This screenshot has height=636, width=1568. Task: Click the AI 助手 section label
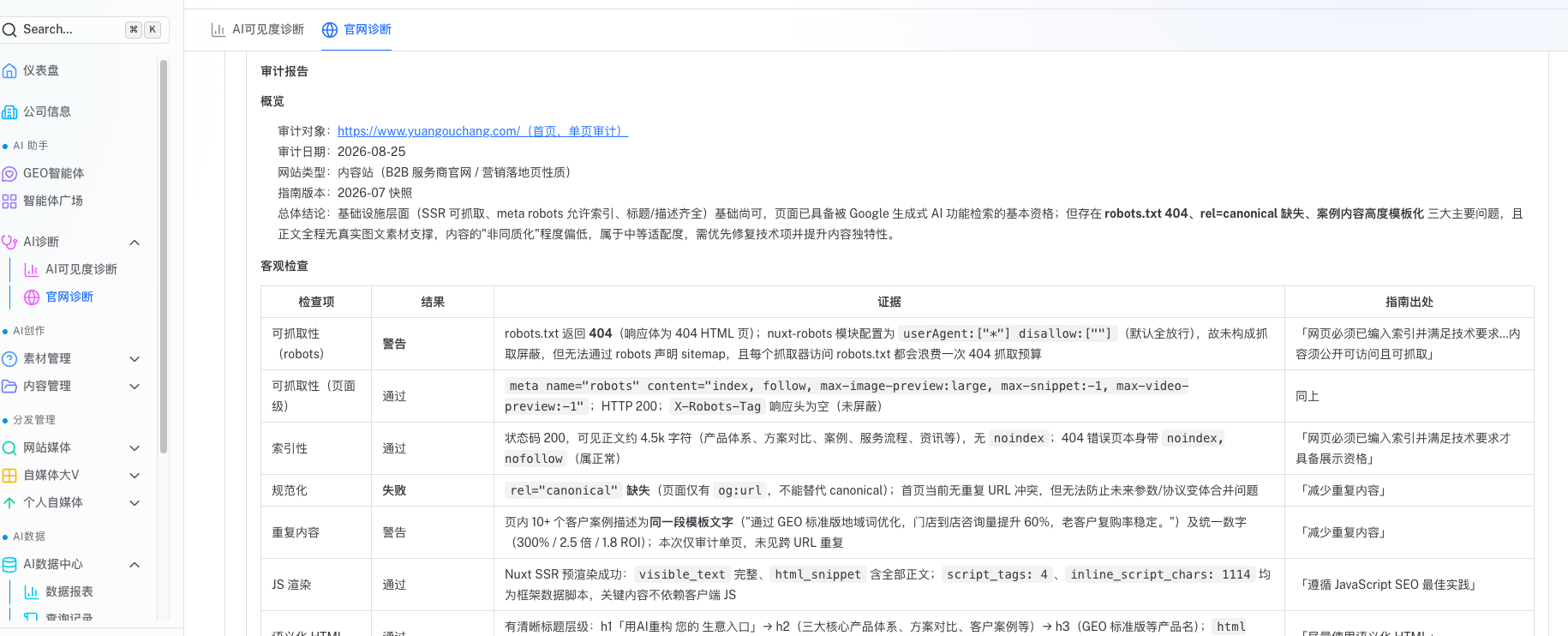pos(31,146)
